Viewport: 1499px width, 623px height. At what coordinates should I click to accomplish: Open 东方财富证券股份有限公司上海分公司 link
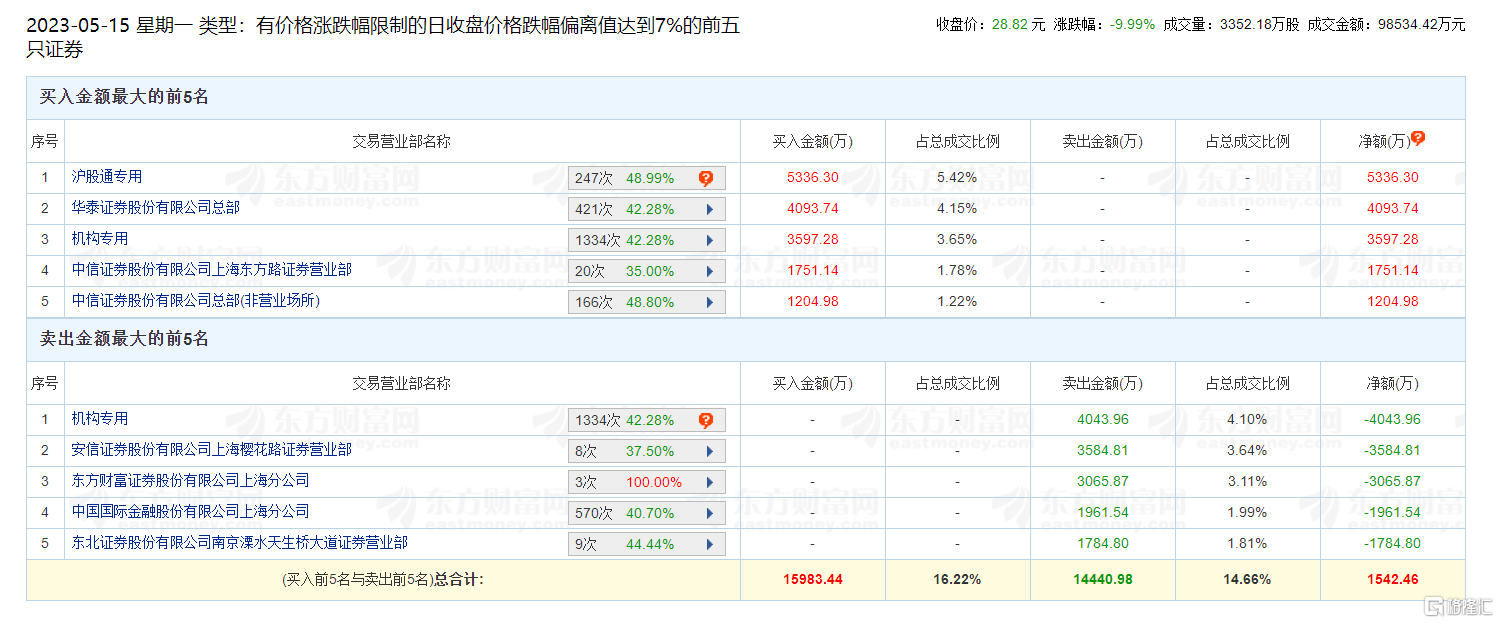click(x=191, y=481)
